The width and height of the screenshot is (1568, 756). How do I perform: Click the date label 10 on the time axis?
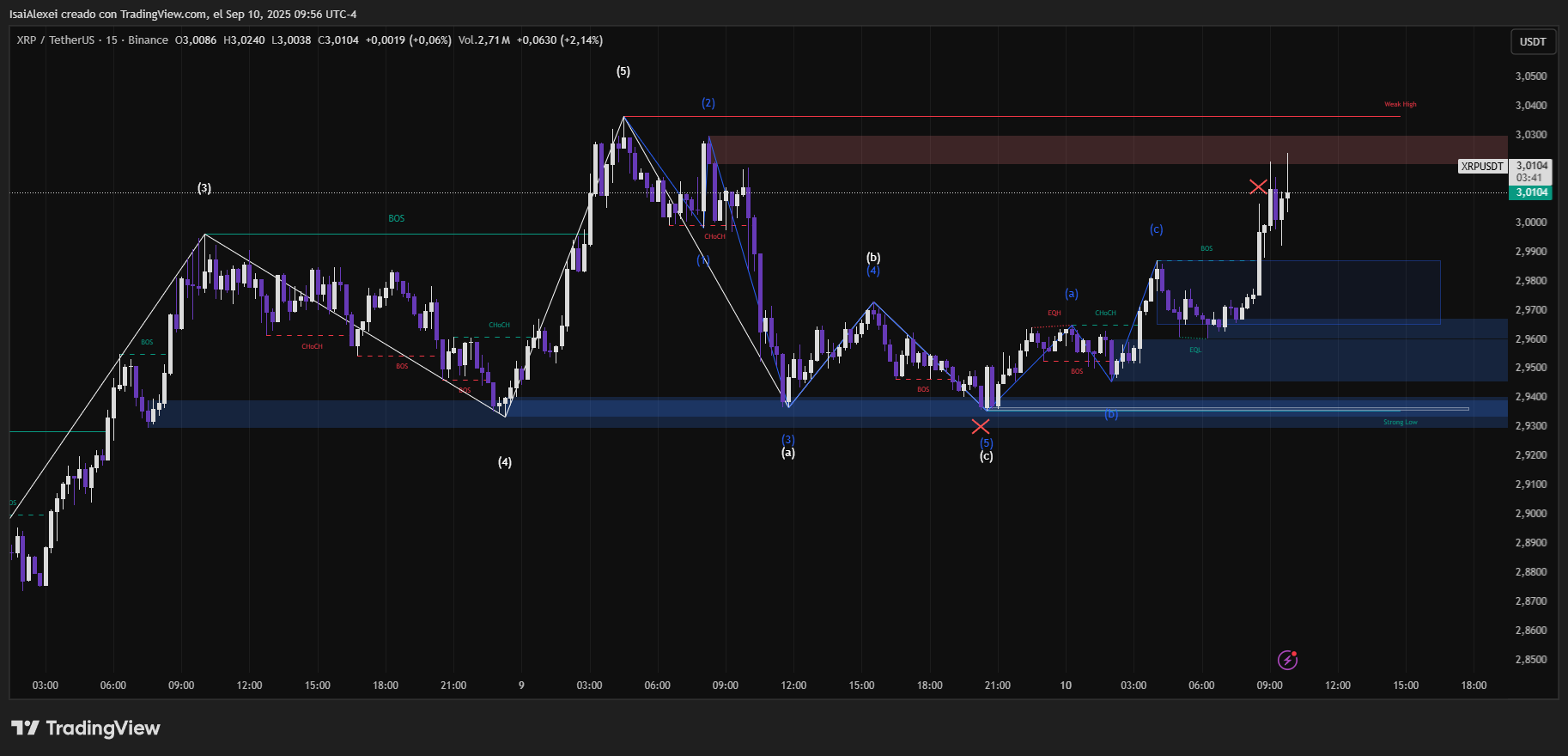point(1065,686)
